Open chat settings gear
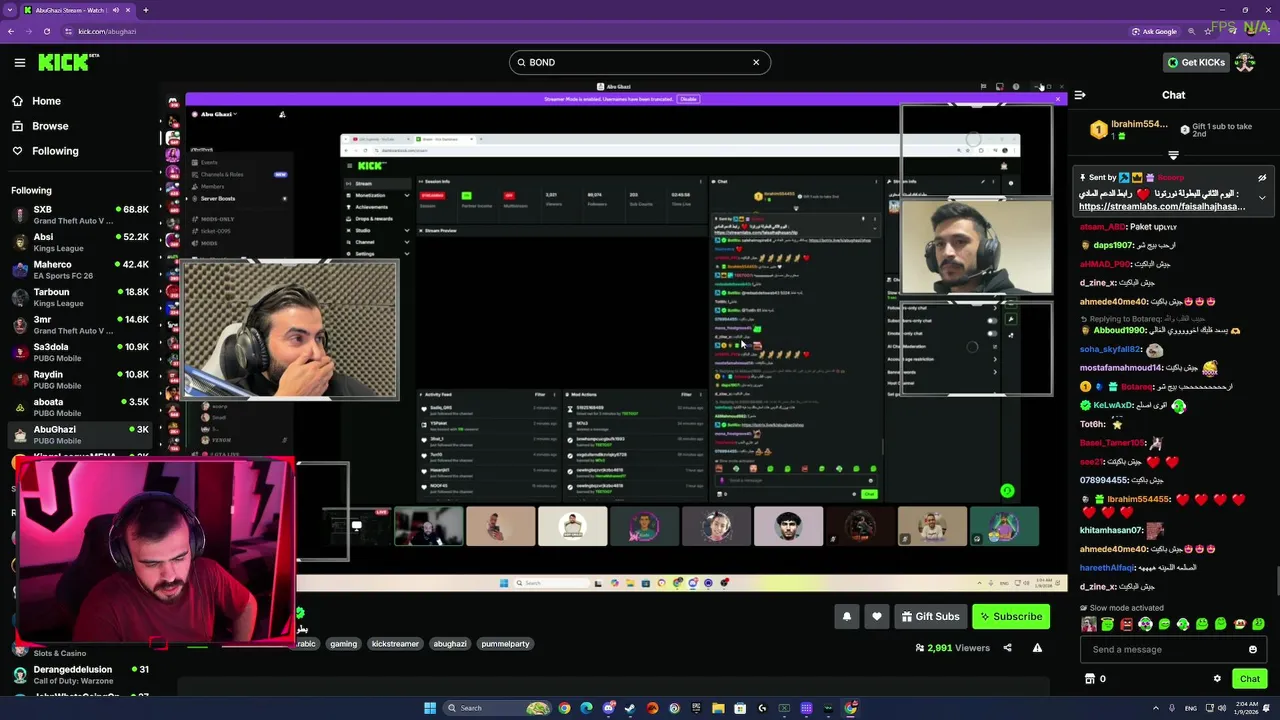Viewport: 1280px width, 720px height. 1217,679
